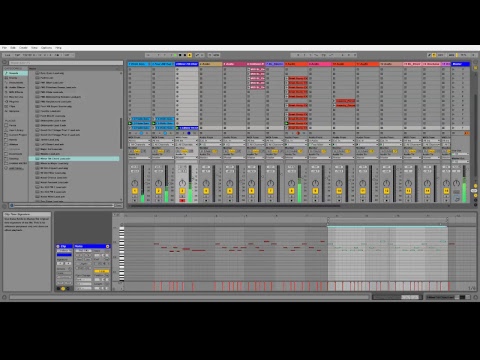Click the blue Preview/Cue volume knob
The height and width of the screenshot is (360, 480).
tap(457, 199)
